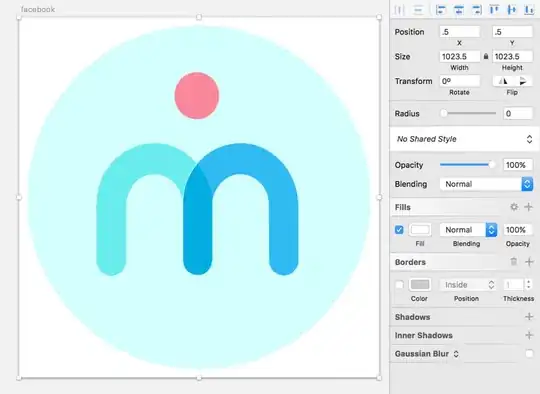Align selection to top edge
Viewport: 540px width, 394px height.
(494, 10)
